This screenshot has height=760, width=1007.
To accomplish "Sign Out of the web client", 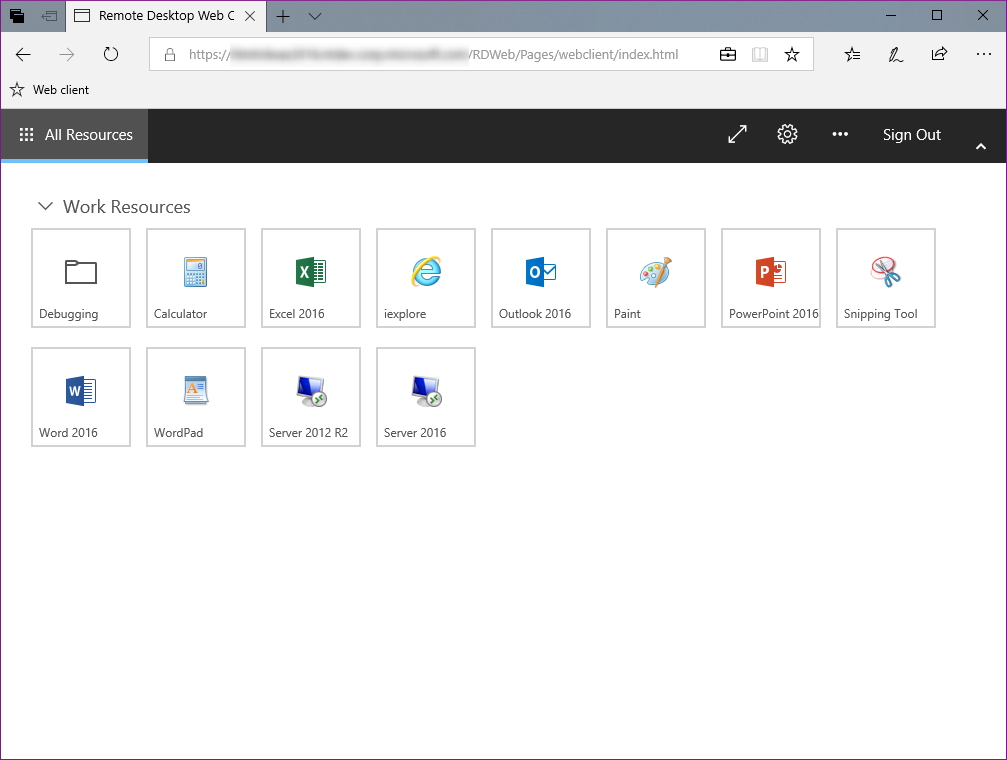I will click(x=911, y=134).
